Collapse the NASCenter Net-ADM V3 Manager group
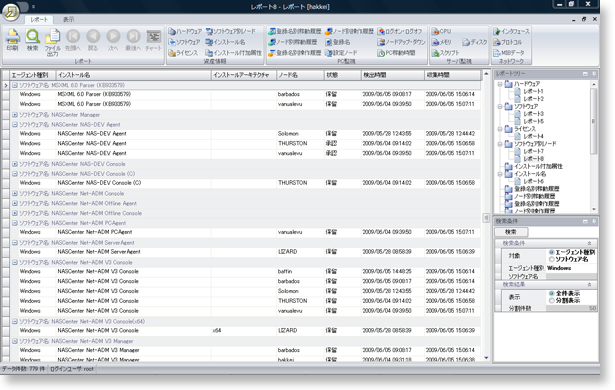Screen dimensions: 615x390 point(15,341)
